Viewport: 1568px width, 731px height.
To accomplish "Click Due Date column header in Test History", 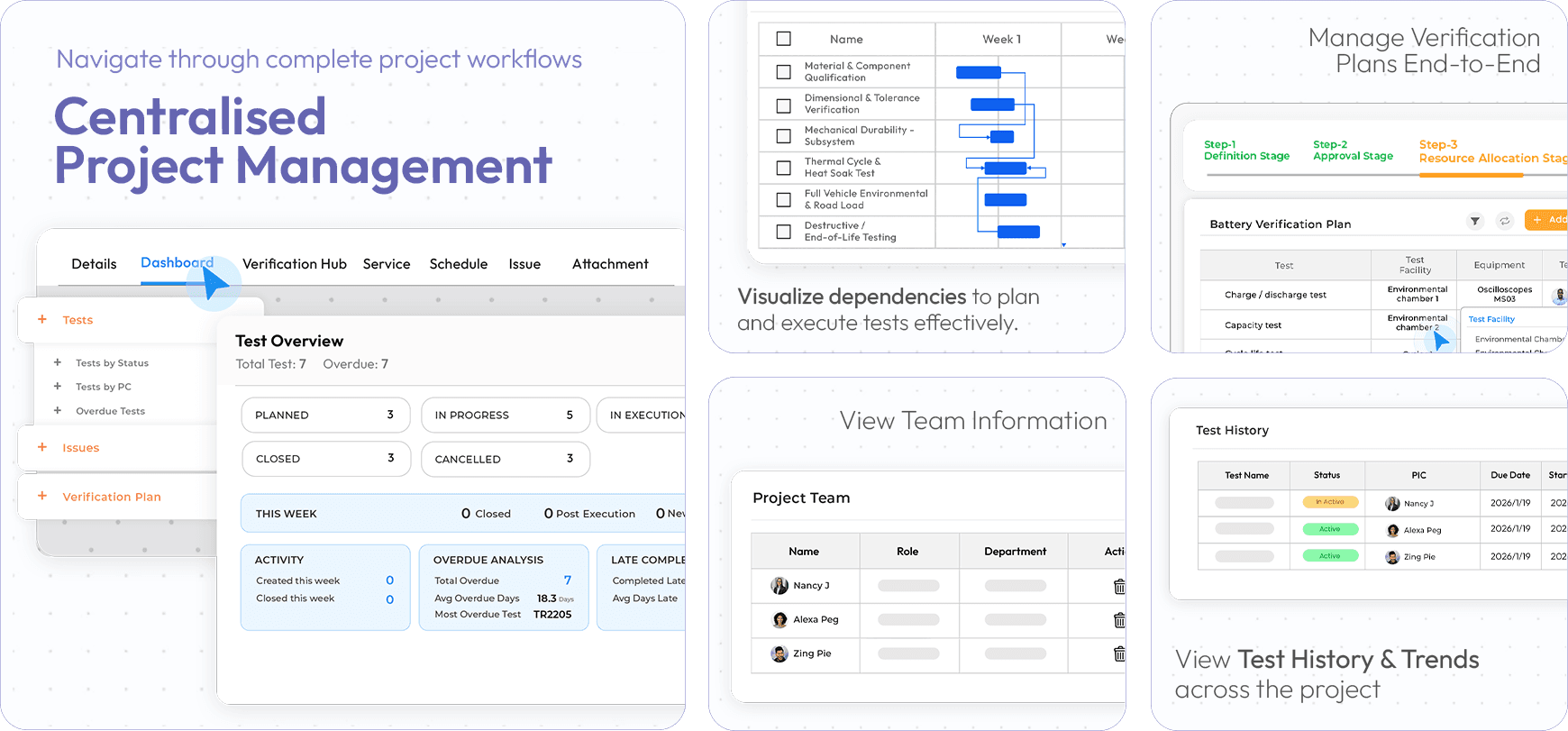I will 1509,475.
